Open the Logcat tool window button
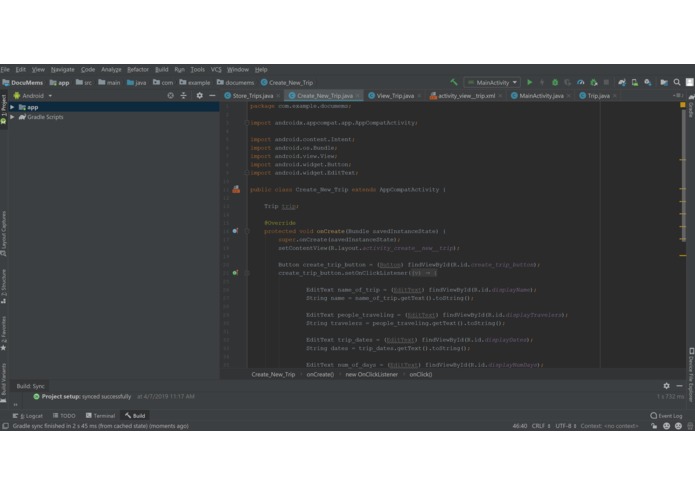Image resolution: width=695 pixels, height=494 pixels. click(27, 416)
